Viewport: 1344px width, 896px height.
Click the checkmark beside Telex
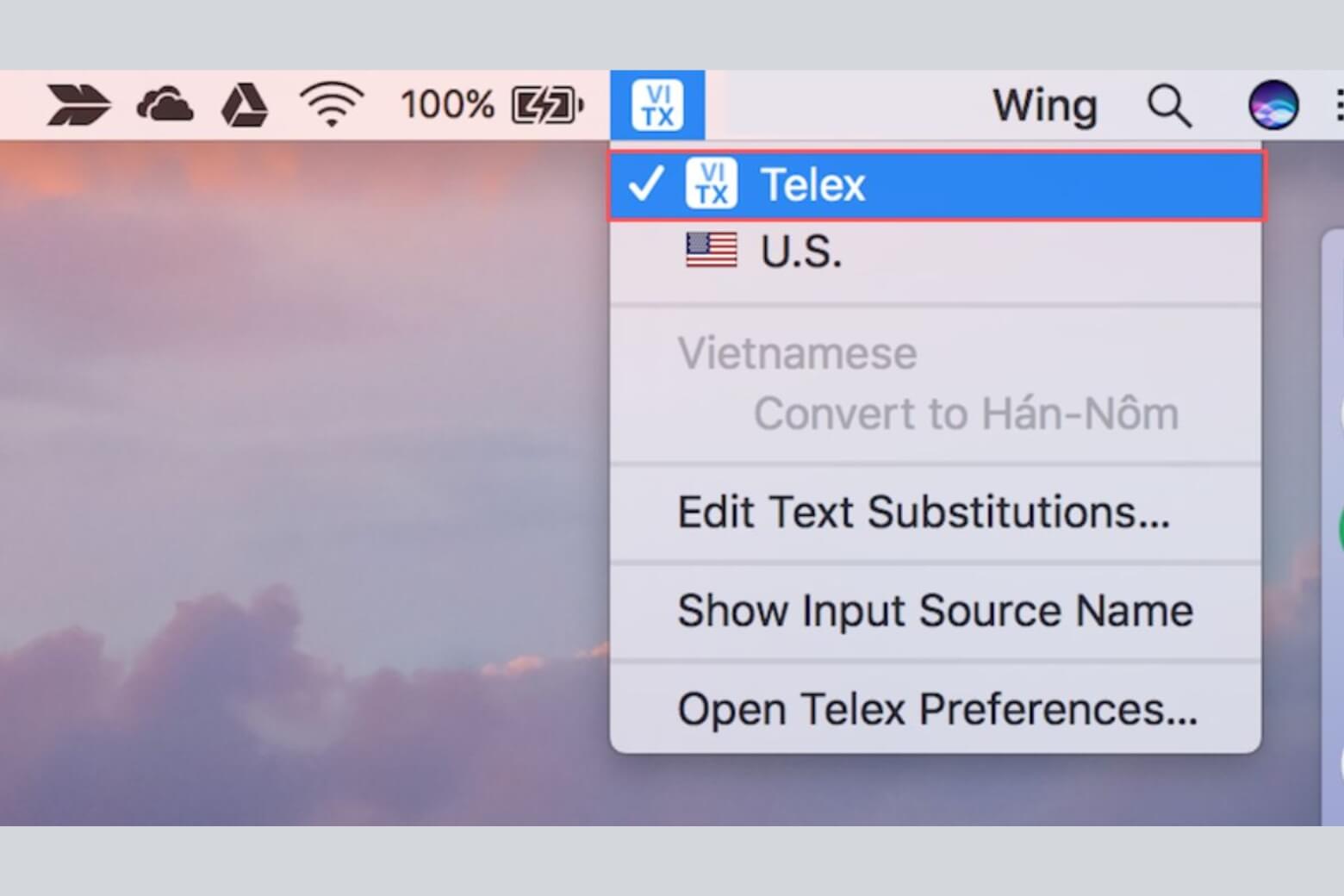click(645, 184)
